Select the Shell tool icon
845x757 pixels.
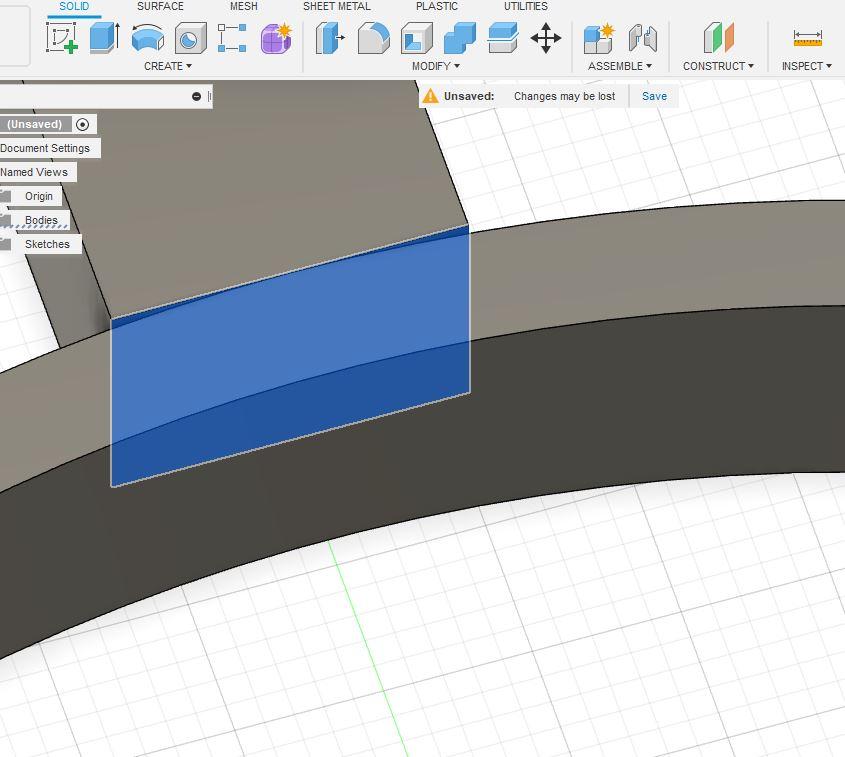pos(416,39)
